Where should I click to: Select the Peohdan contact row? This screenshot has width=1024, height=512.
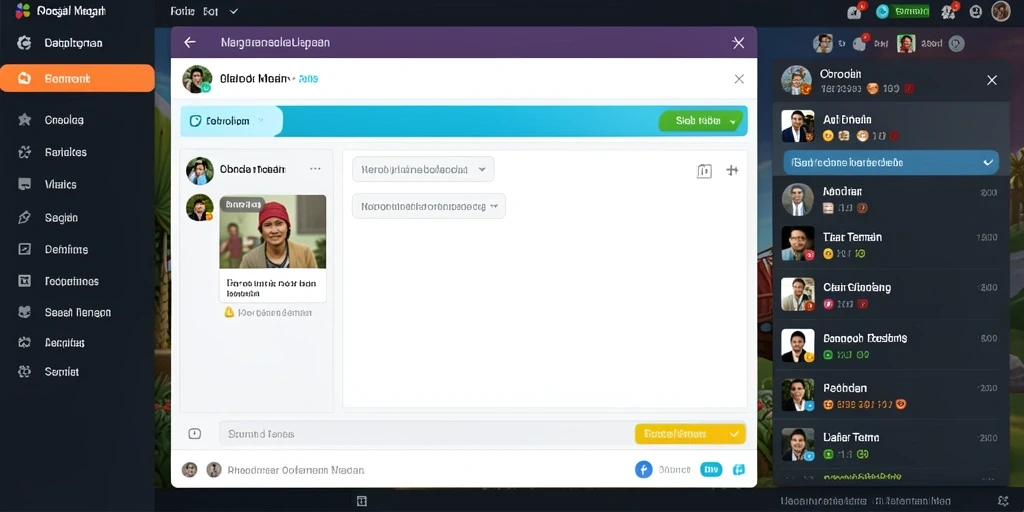(x=890, y=395)
